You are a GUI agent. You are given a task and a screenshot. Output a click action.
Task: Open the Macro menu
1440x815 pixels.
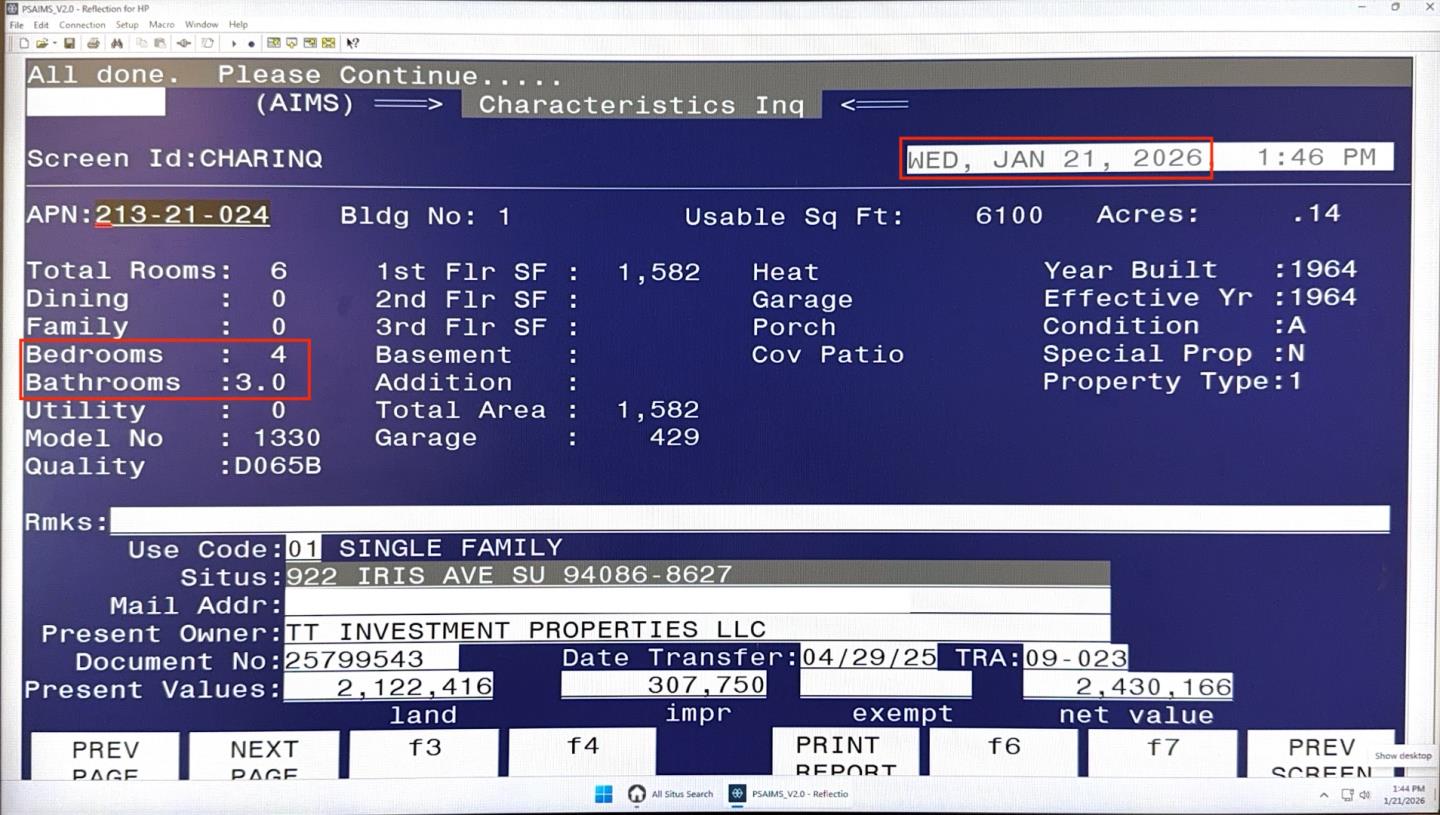[x=161, y=25]
